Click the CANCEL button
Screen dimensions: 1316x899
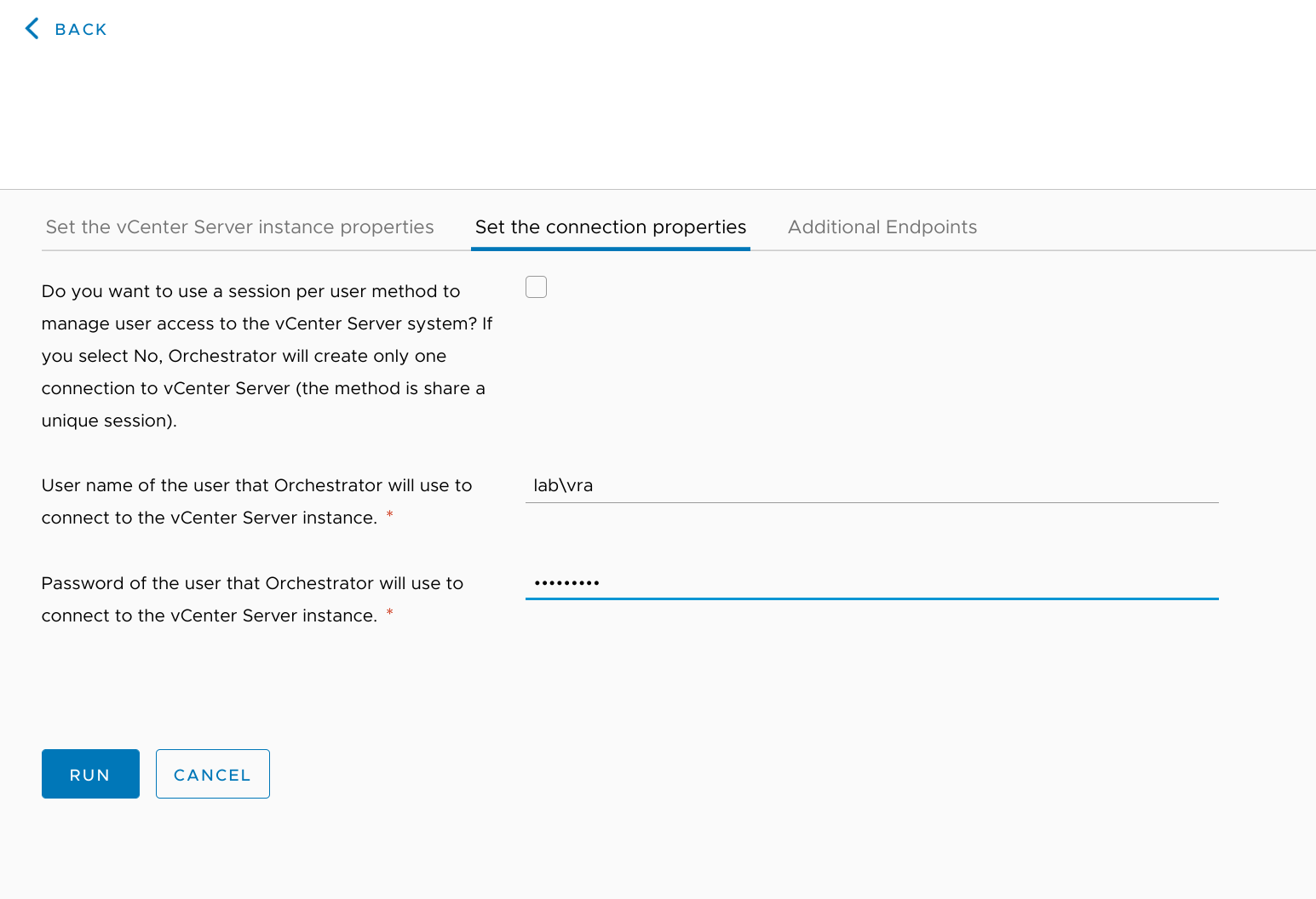[x=213, y=774]
